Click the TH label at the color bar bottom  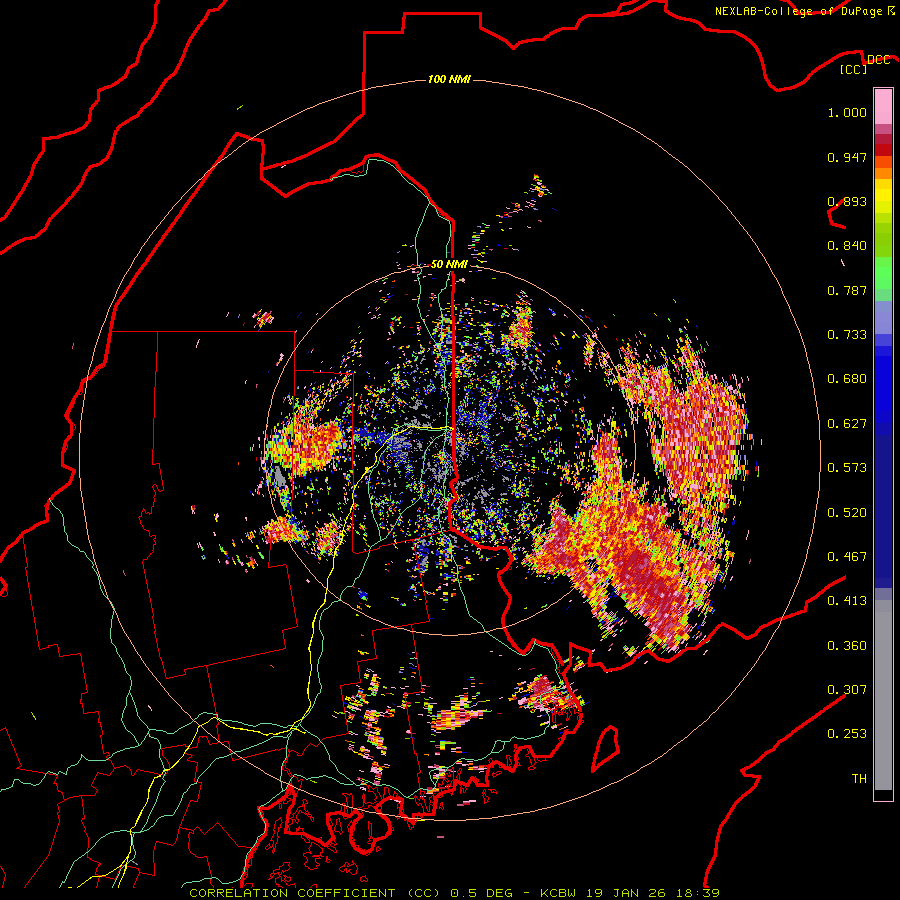pos(859,779)
